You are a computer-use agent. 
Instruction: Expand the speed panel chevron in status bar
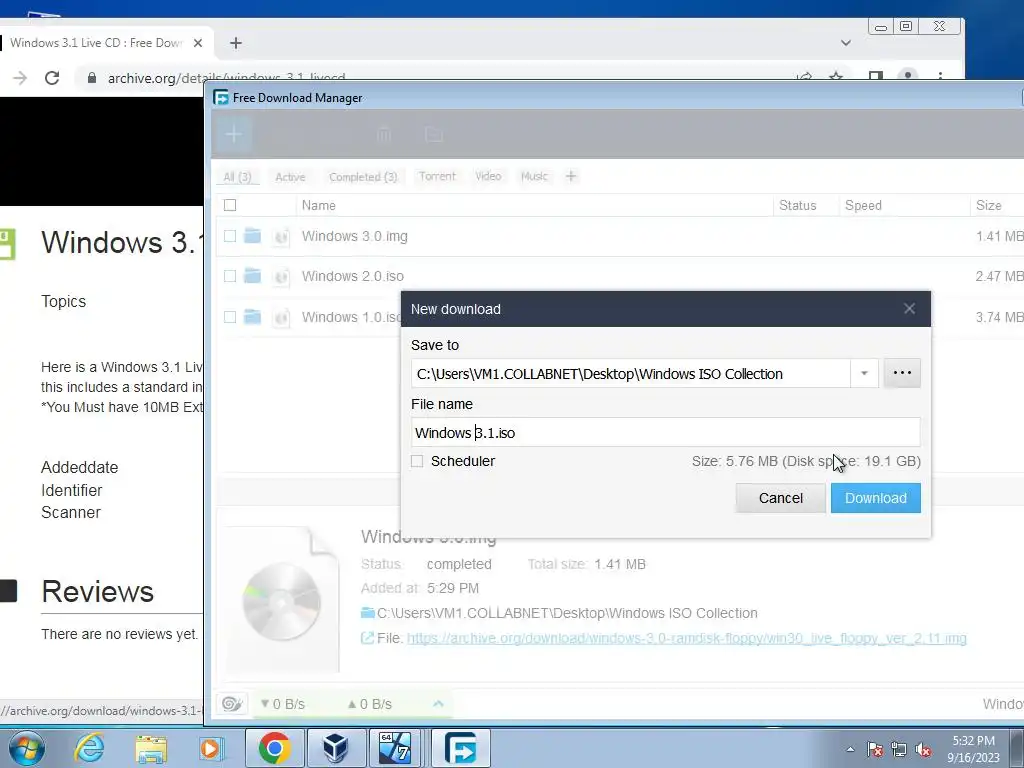tap(438, 704)
